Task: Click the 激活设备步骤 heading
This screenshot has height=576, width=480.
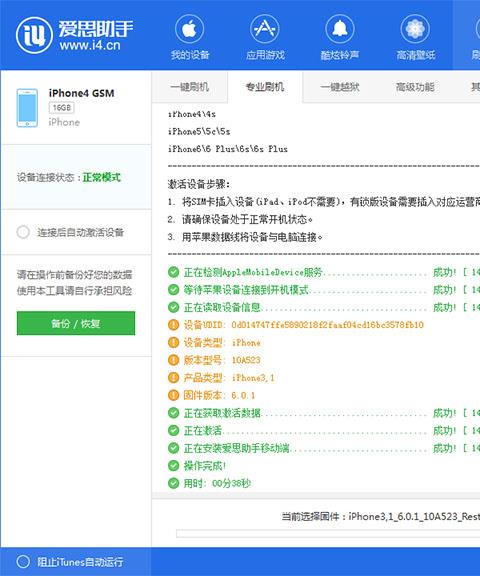Action: tap(199, 184)
